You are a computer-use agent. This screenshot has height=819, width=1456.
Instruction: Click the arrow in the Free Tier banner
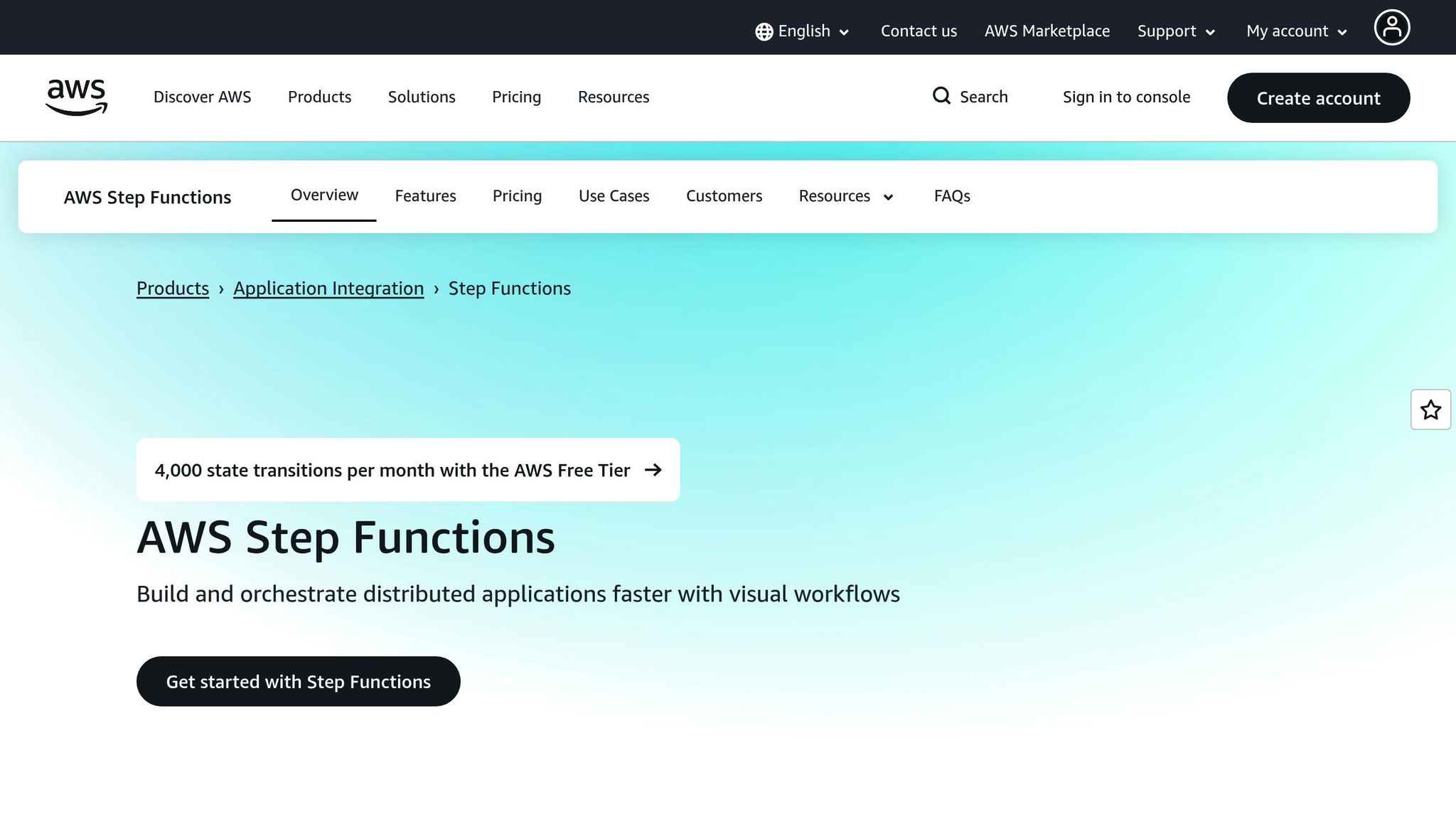click(x=653, y=470)
